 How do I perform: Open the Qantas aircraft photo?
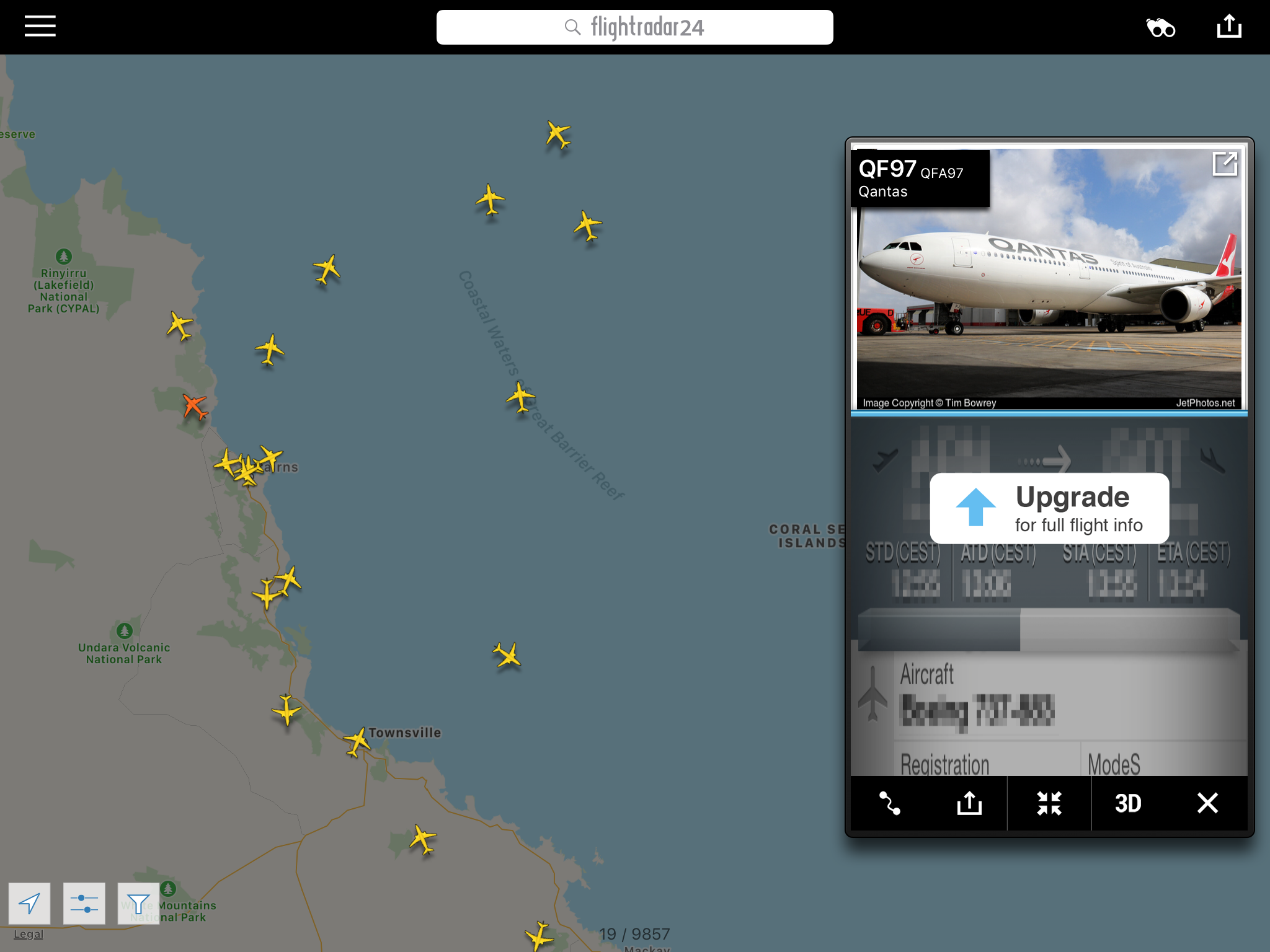coord(1049,279)
